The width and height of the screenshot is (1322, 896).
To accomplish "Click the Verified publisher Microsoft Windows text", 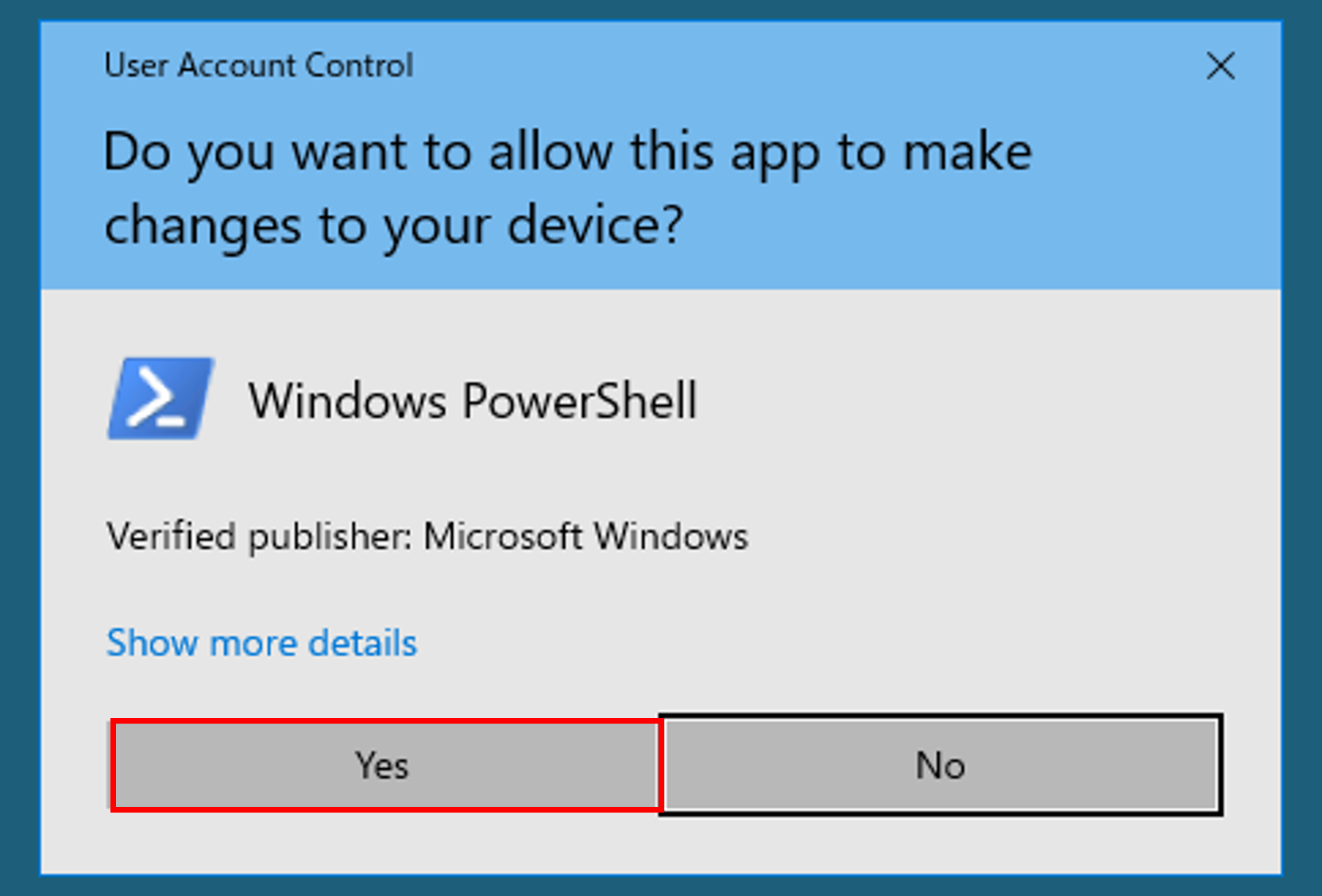I will pos(427,536).
